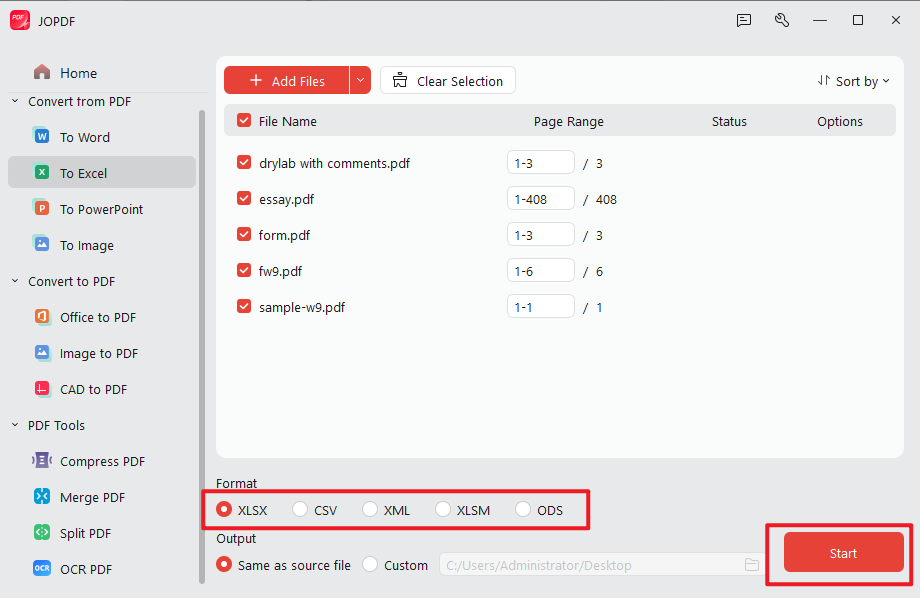Image resolution: width=920 pixels, height=598 pixels.
Task: Click the Options column header
Action: tap(840, 121)
